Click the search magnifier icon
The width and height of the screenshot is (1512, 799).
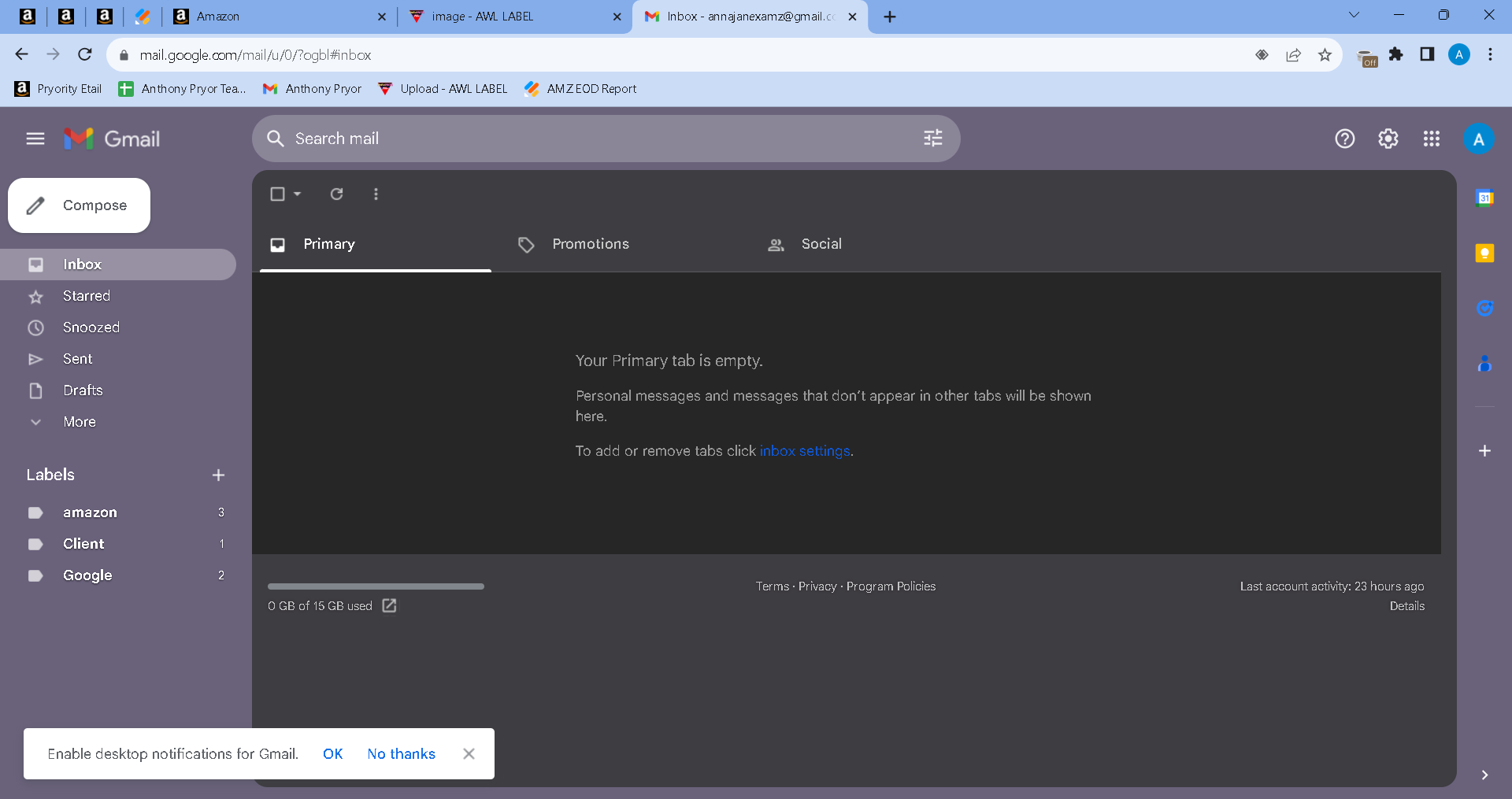[x=275, y=139]
